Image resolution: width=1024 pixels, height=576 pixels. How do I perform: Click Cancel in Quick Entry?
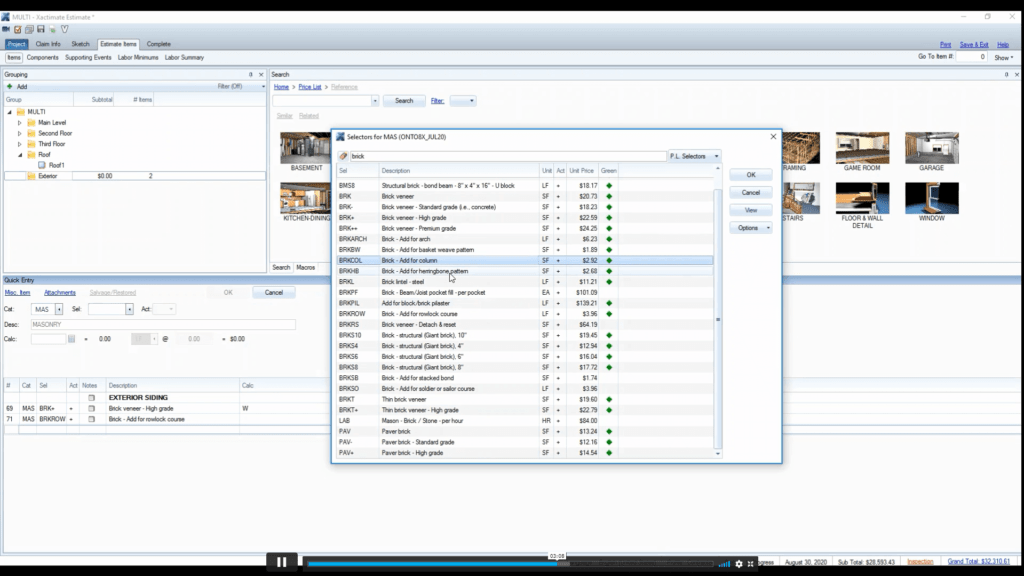274,293
